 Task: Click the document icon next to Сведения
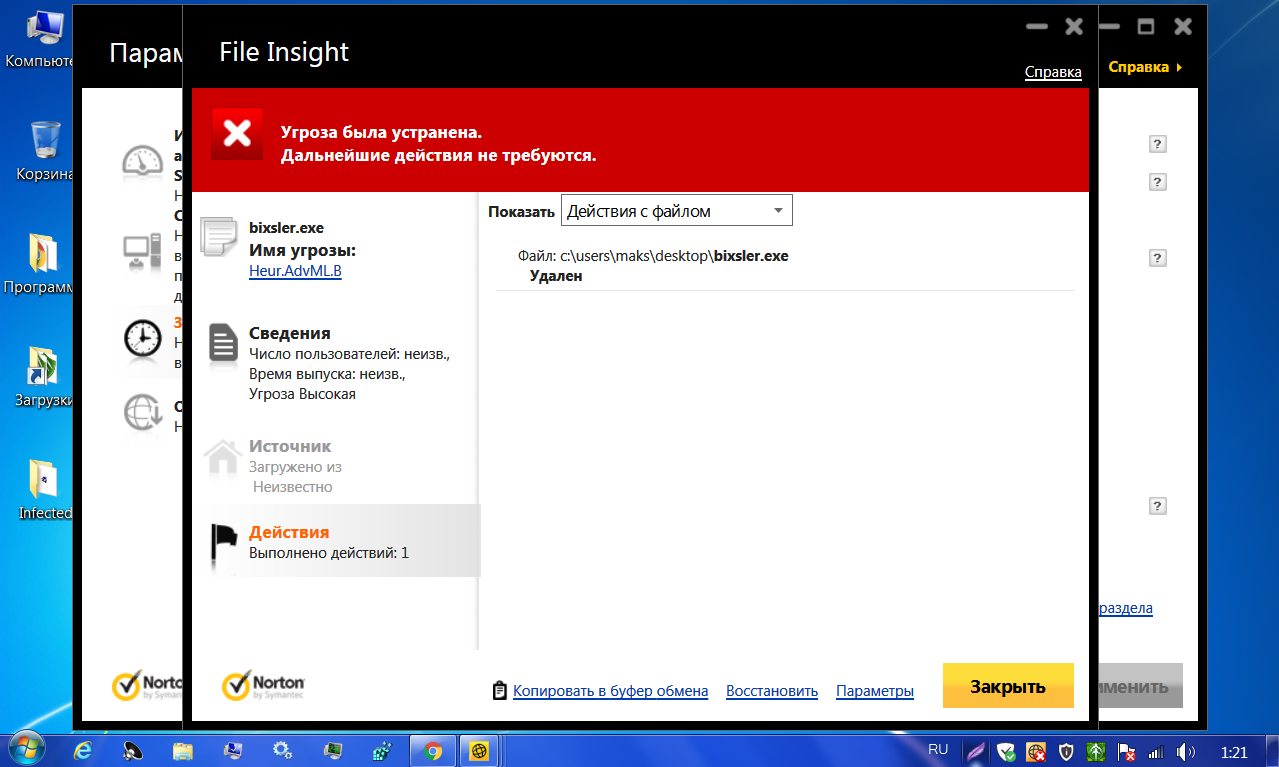[223, 341]
